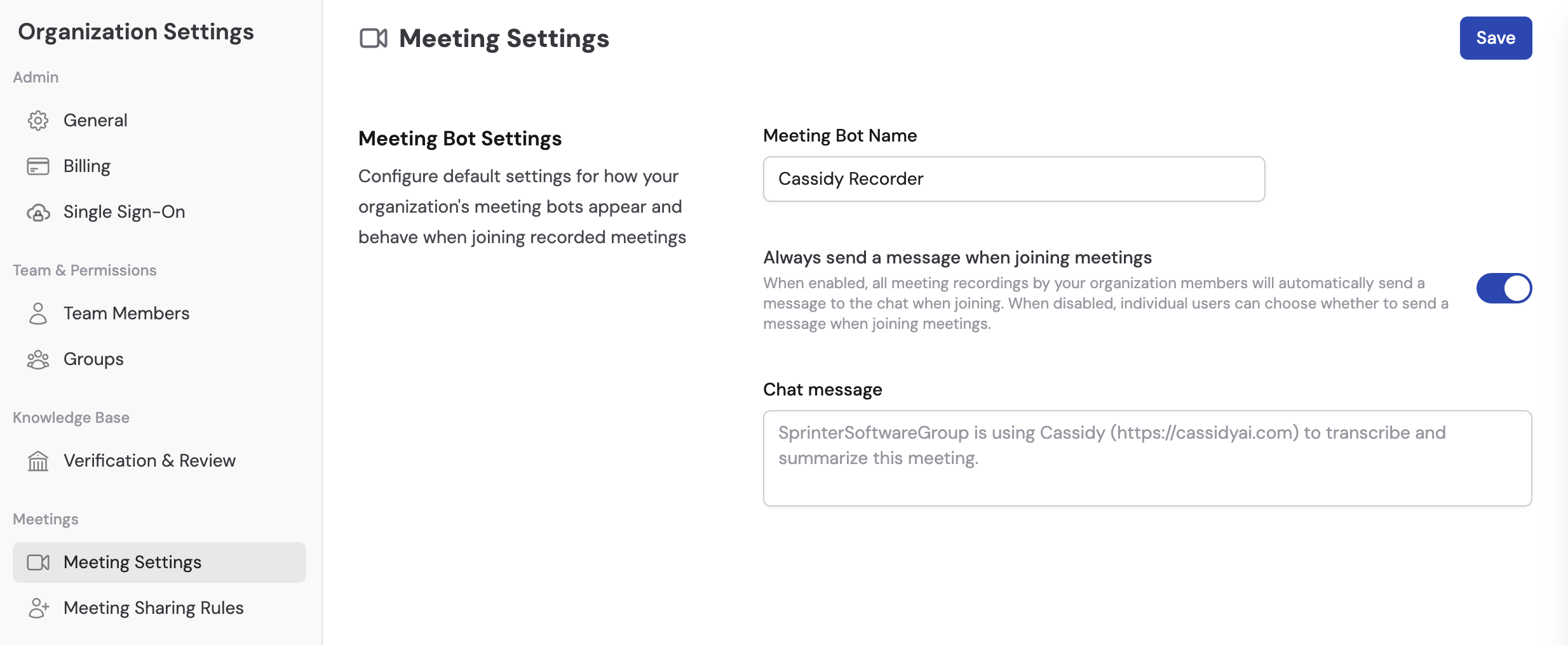Open the General settings page
The image size is (1568, 645).
pyautogui.click(x=95, y=121)
